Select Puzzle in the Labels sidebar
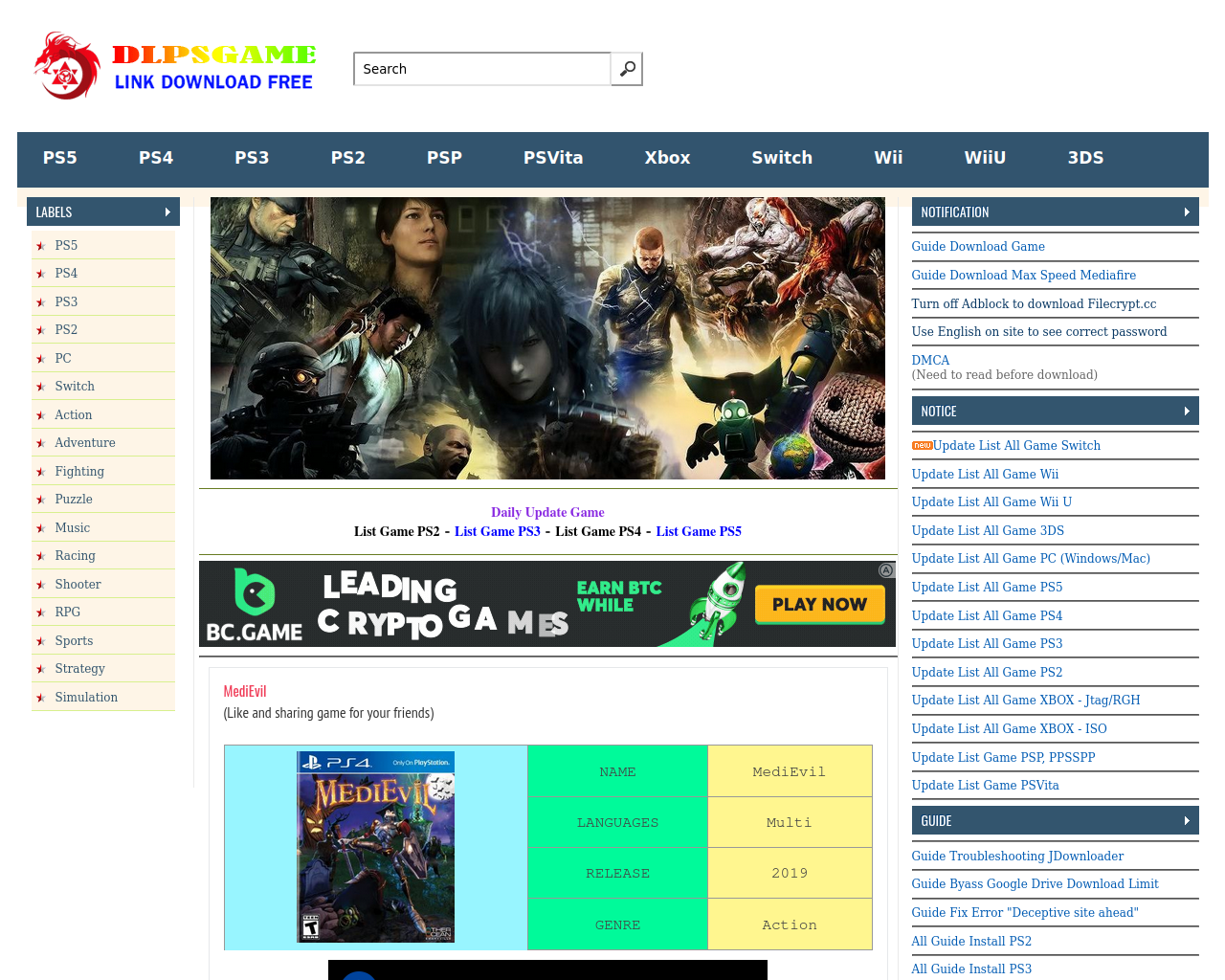 [74, 500]
